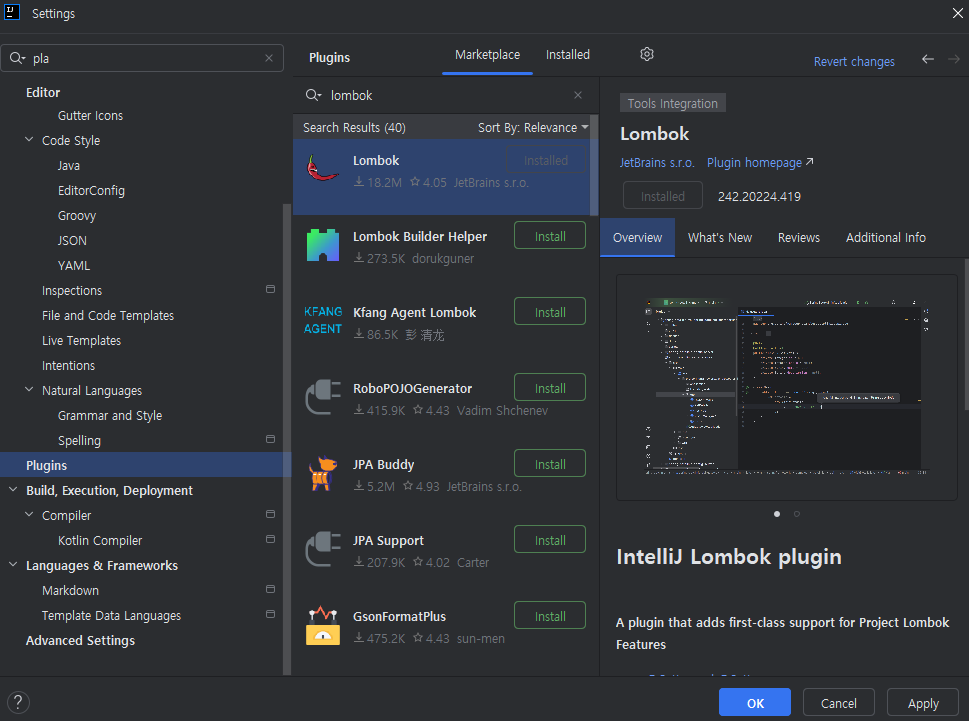
Task: Install Kfang Agent Lombok plugin
Action: click(549, 312)
